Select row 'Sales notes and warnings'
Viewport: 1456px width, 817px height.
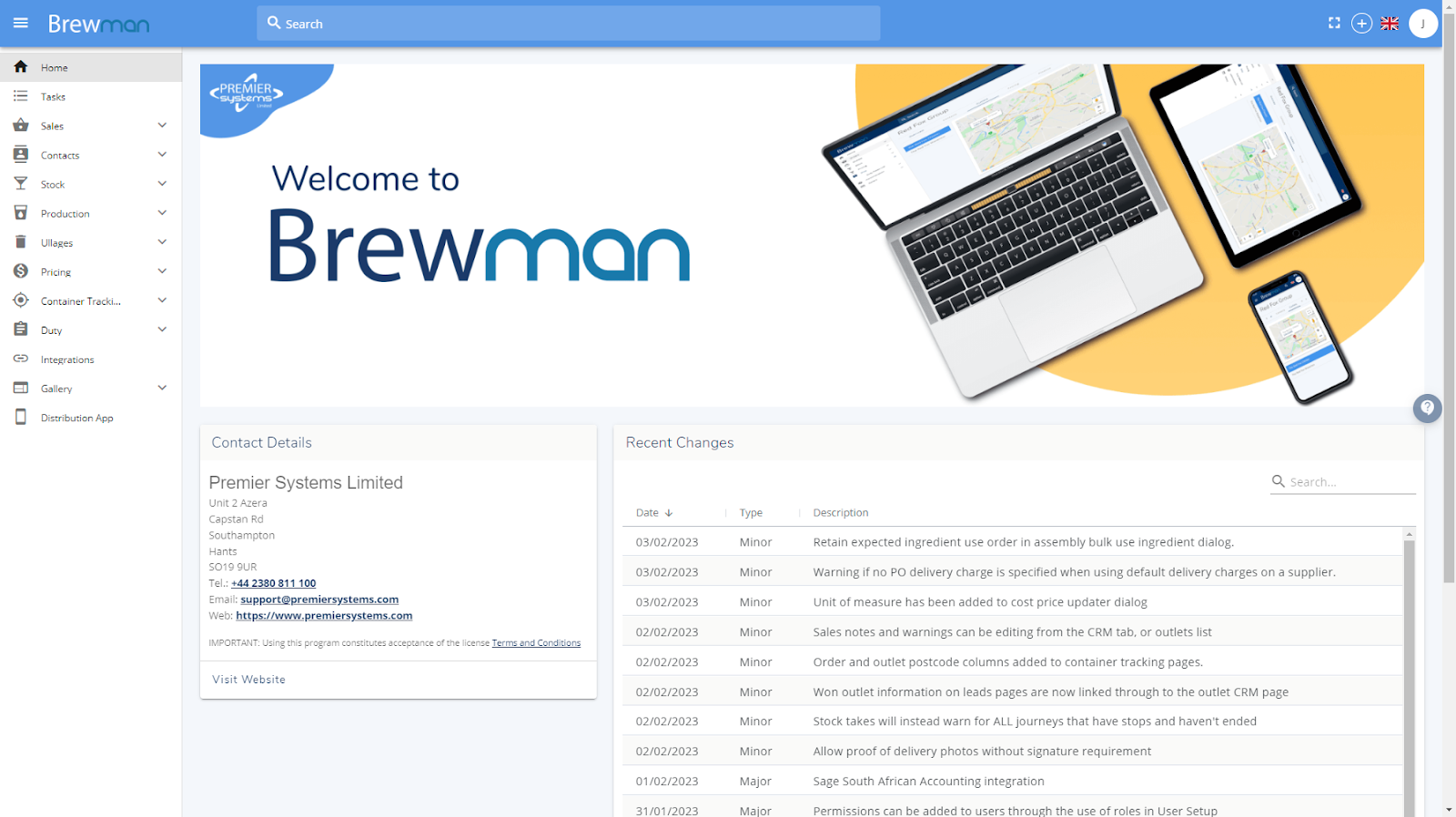(1013, 631)
